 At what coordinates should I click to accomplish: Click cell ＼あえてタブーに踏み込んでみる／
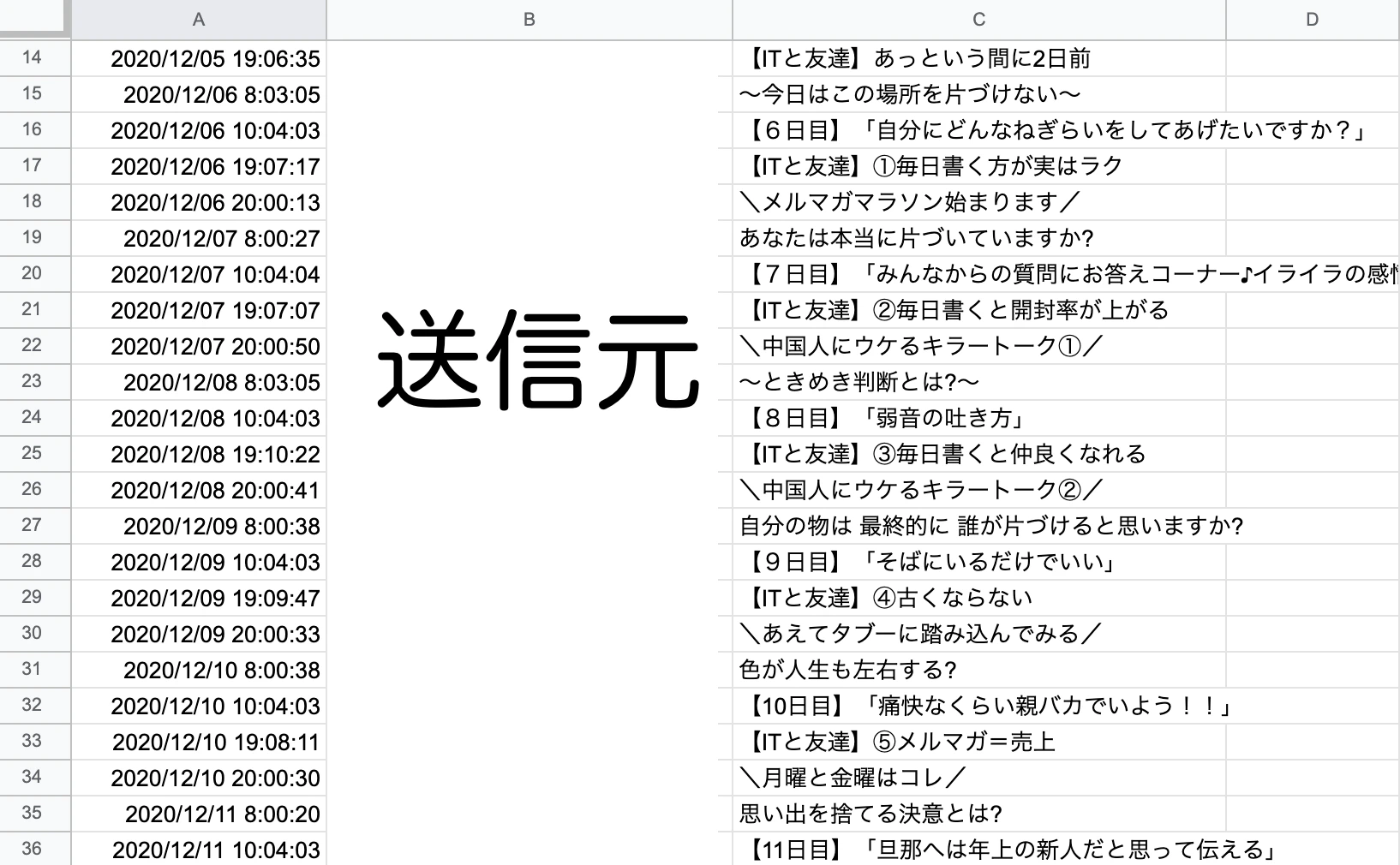tap(979, 634)
